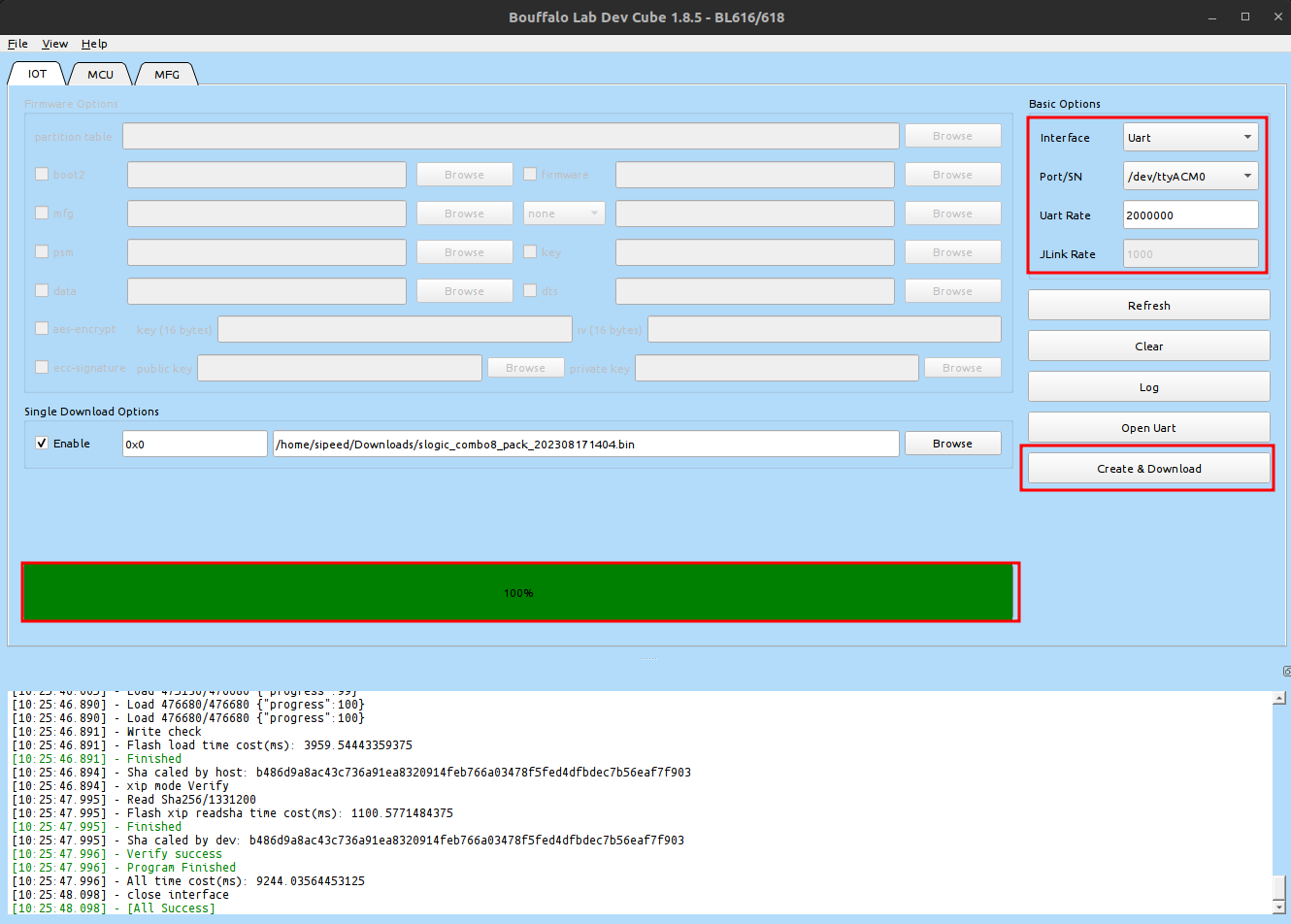1291x924 pixels.
Task: Maximize the Dev Cube window
Action: pyautogui.click(x=1245, y=16)
